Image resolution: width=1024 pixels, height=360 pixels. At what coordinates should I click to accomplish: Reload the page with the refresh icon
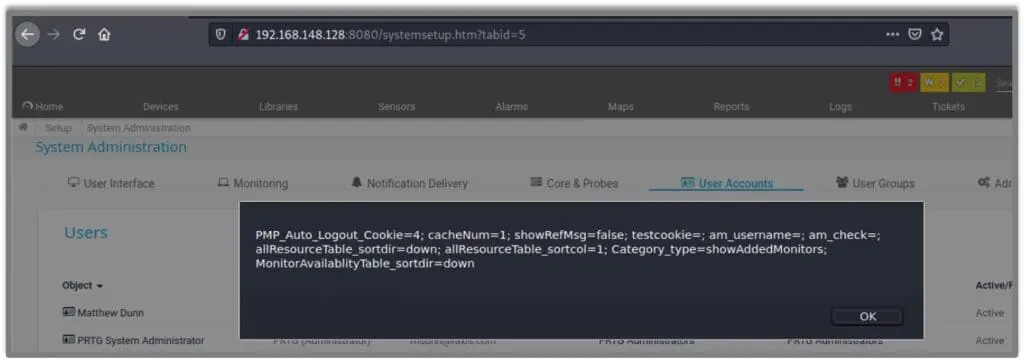click(x=79, y=35)
